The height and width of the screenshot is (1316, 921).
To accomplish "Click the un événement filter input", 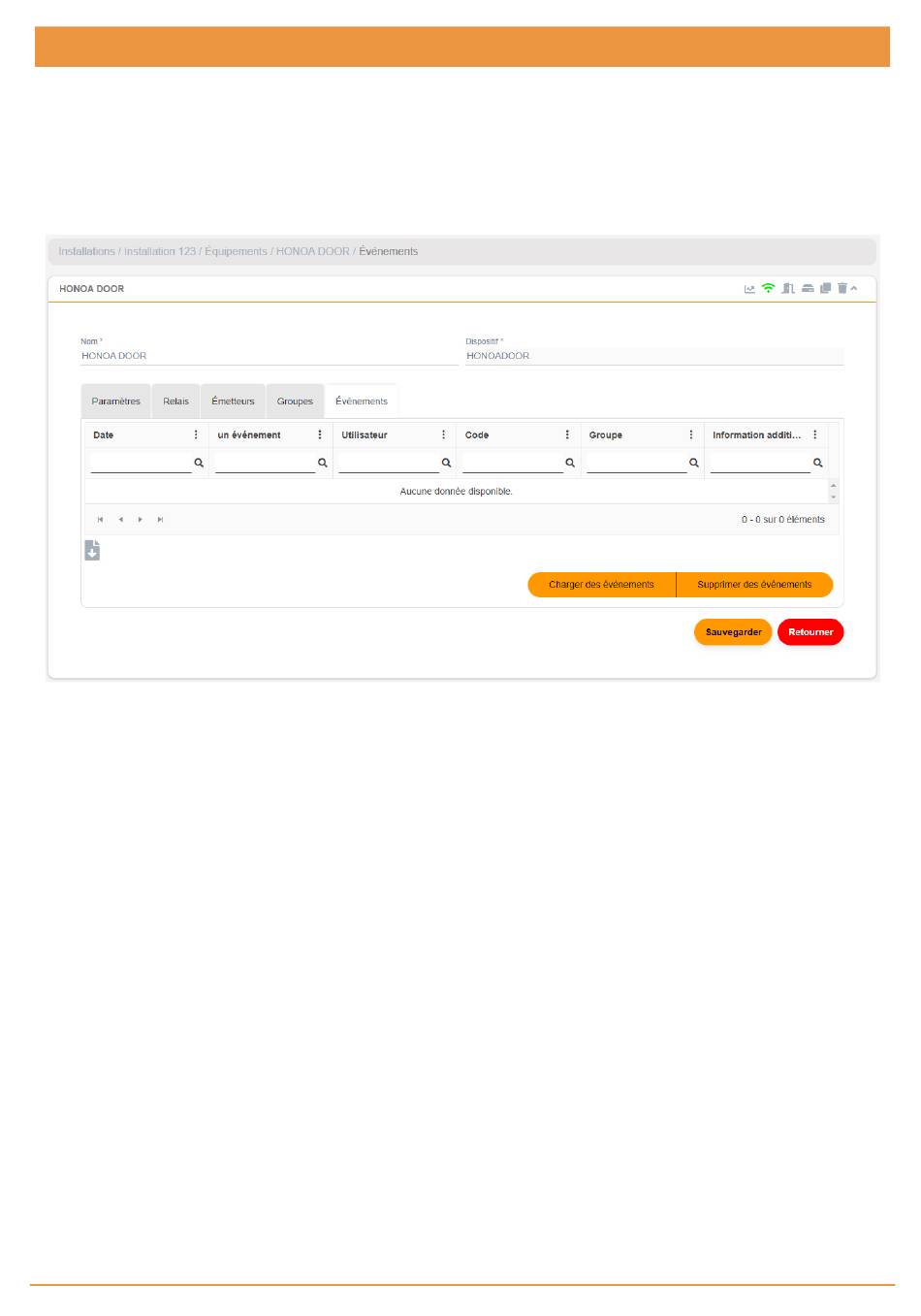I will point(266,464).
